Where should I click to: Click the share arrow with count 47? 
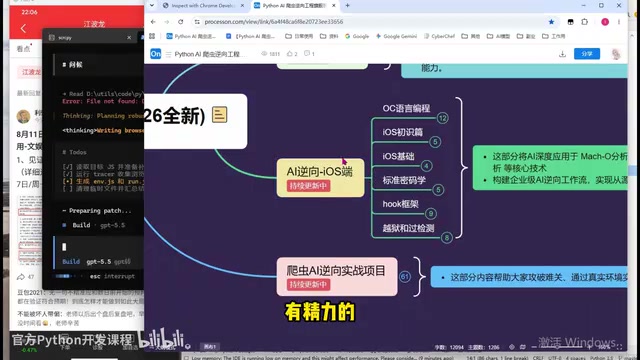click(25, 277)
